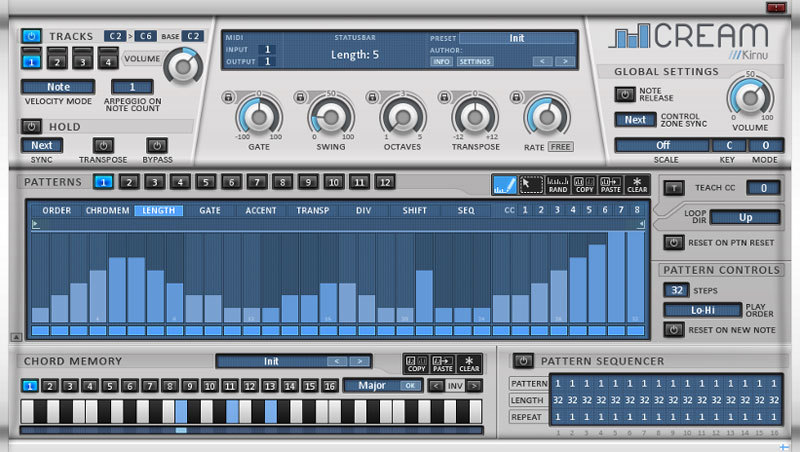Click the lock icon beside Gate knob
The image size is (800, 452).
[228, 97]
